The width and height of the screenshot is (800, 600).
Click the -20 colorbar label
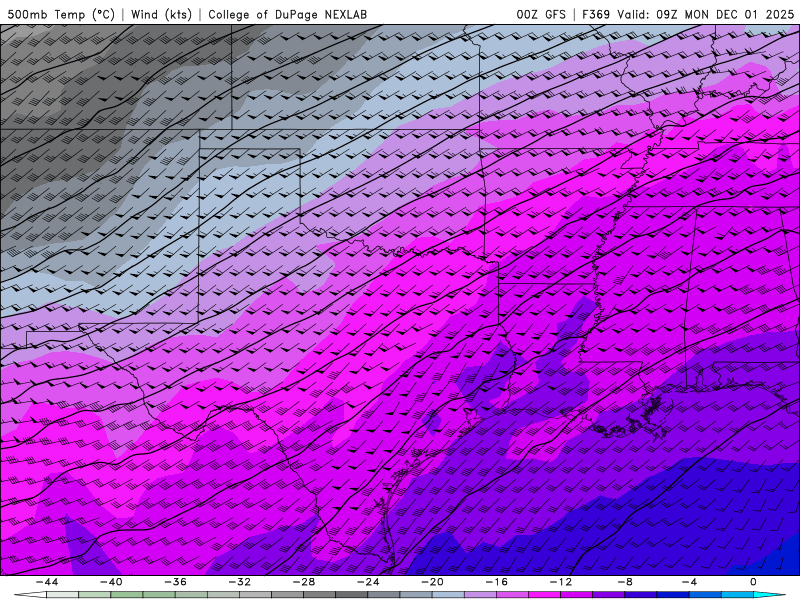(432, 582)
